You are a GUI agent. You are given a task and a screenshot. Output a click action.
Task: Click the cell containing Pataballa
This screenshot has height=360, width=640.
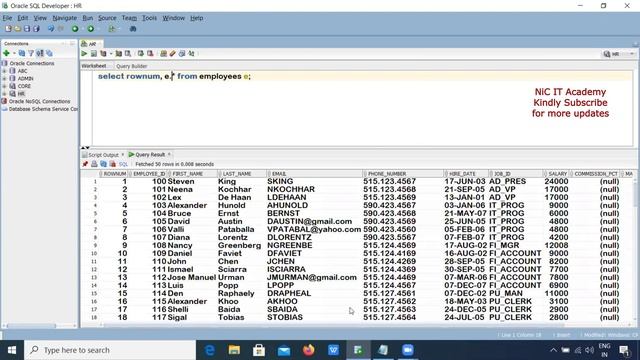coord(242,229)
